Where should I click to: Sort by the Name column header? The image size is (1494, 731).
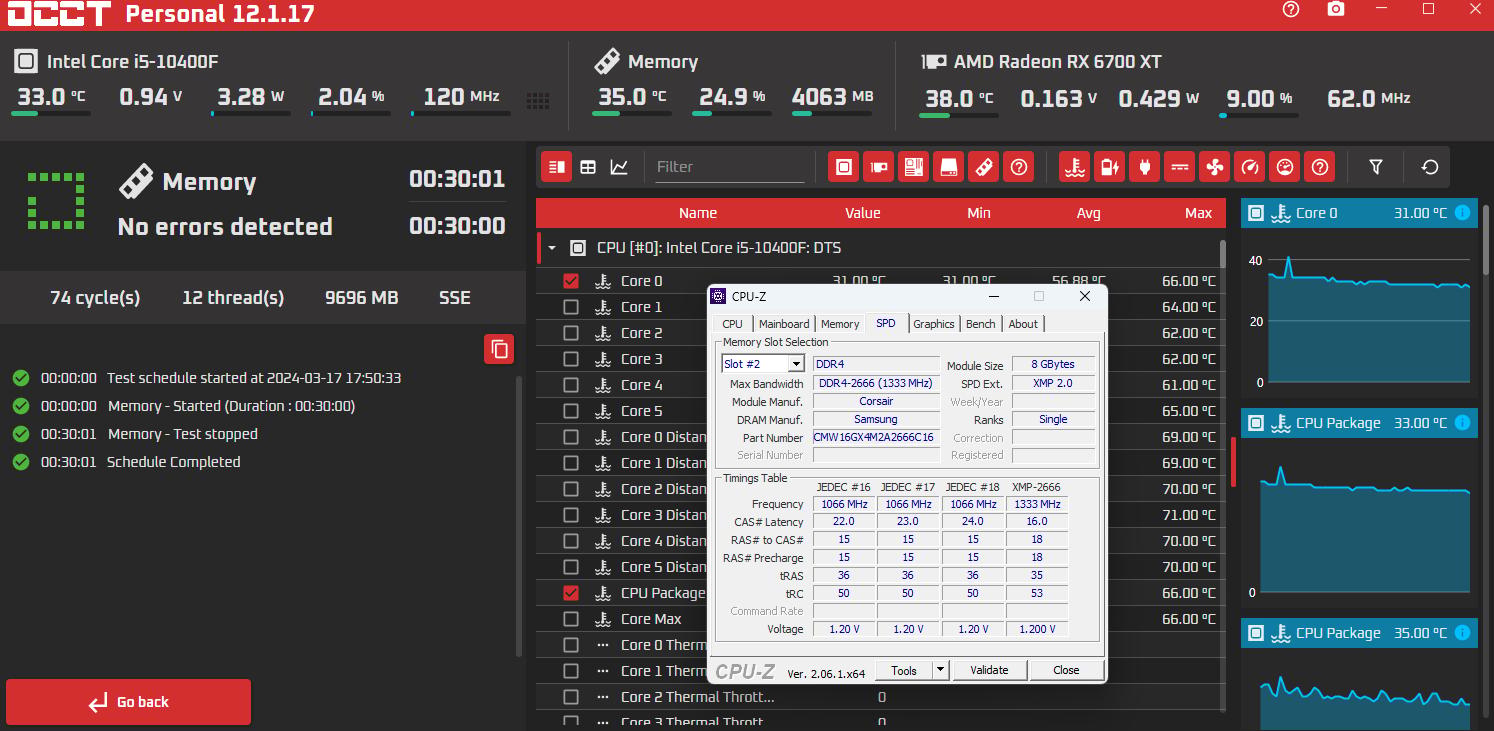[698, 213]
